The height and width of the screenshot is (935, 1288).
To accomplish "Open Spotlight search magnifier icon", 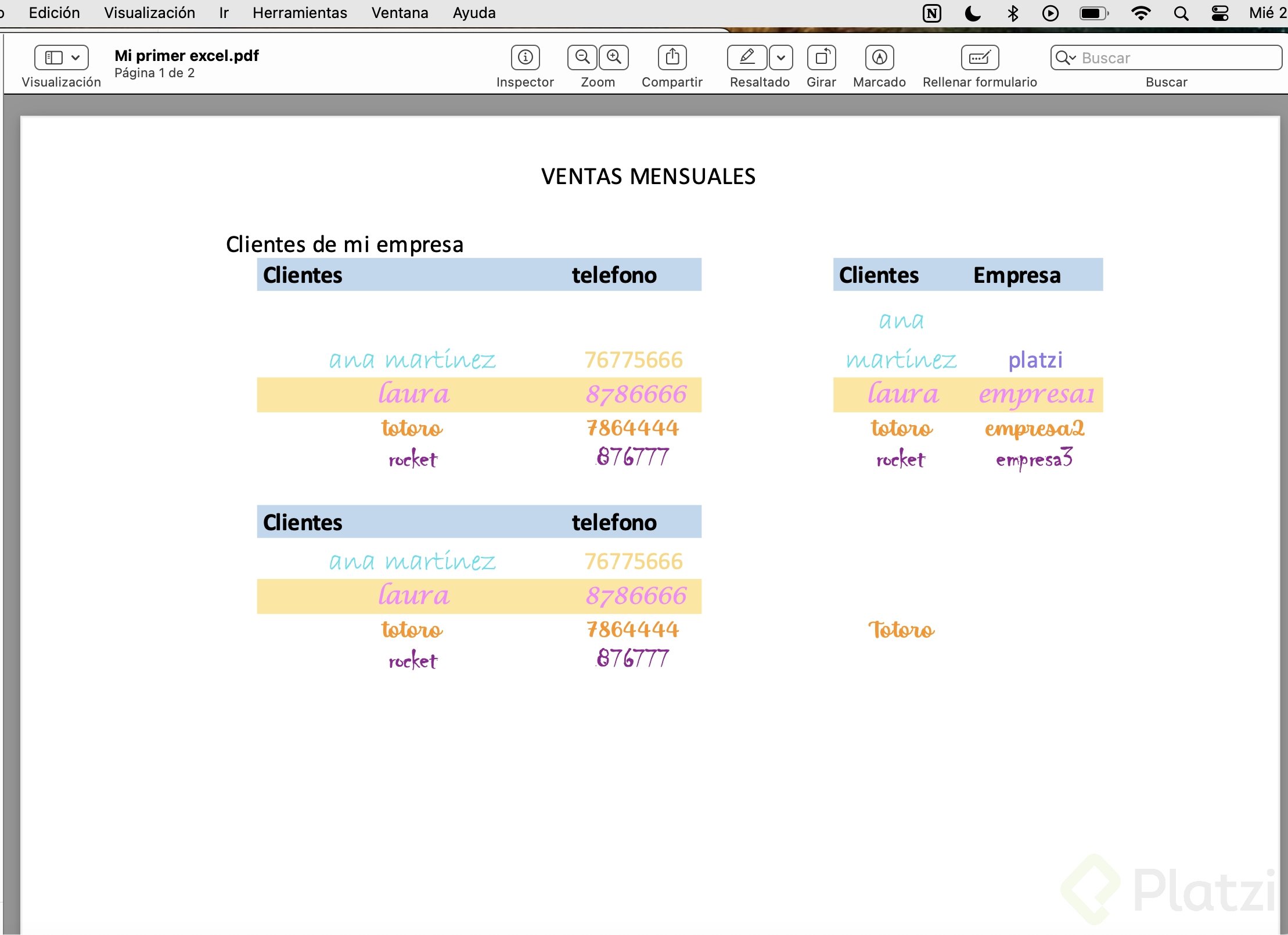I will pyautogui.click(x=1181, y=13).
